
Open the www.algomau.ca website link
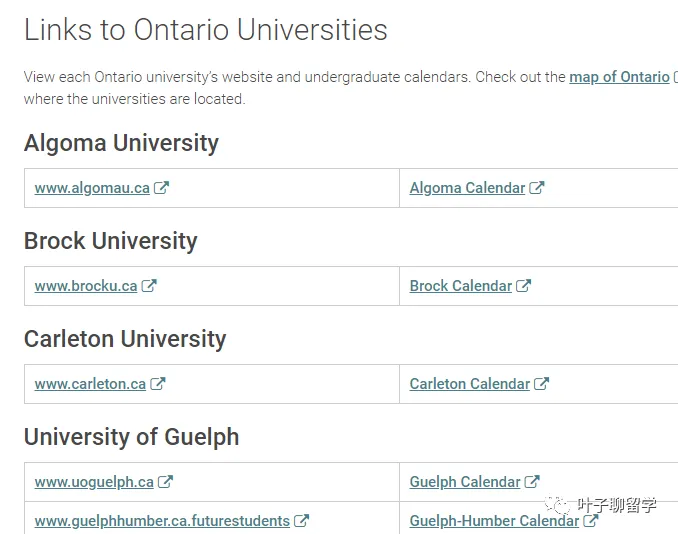92,188
